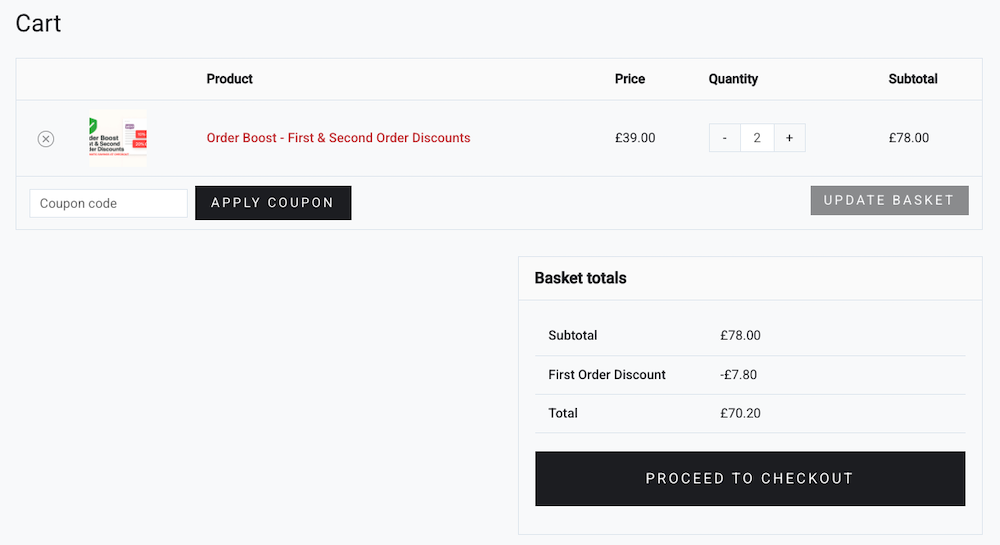Click the First Order Discount label
Screen dimensions: 1000x545
click(607, 375)
